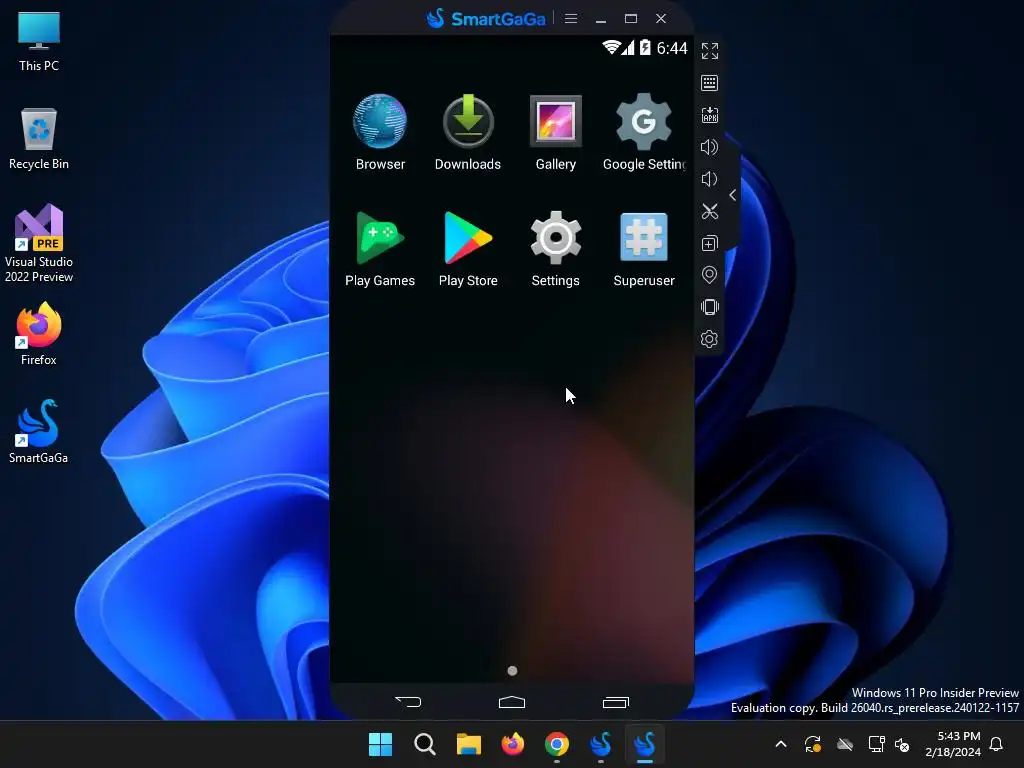Click the install APK icon

710,115
